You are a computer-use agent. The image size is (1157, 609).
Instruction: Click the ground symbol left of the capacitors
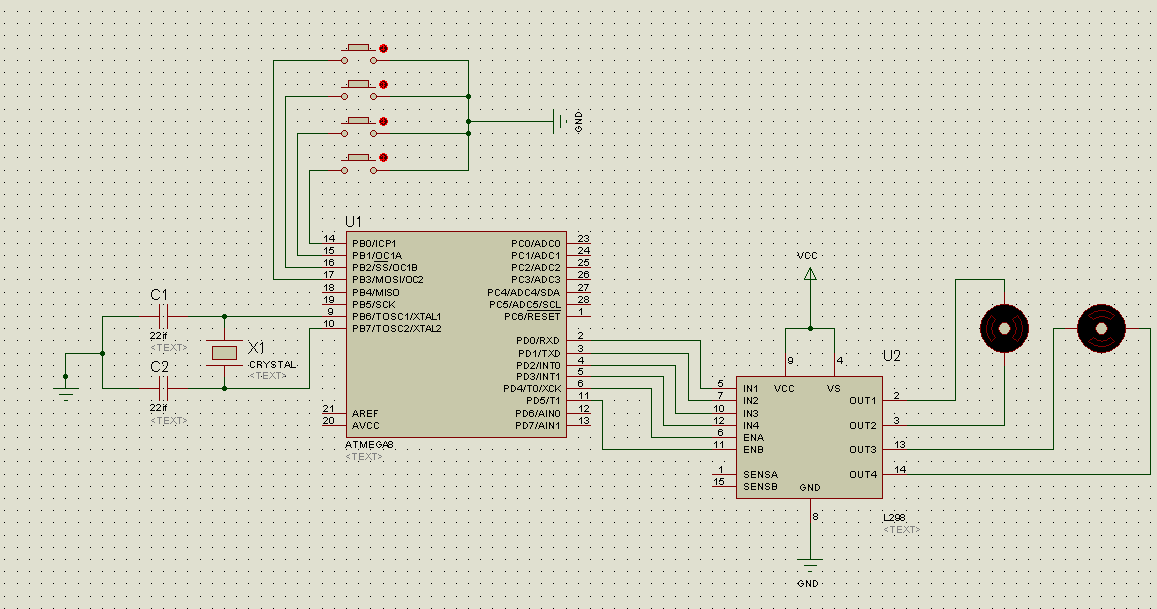pyautogui.click(x=66, y=392)
